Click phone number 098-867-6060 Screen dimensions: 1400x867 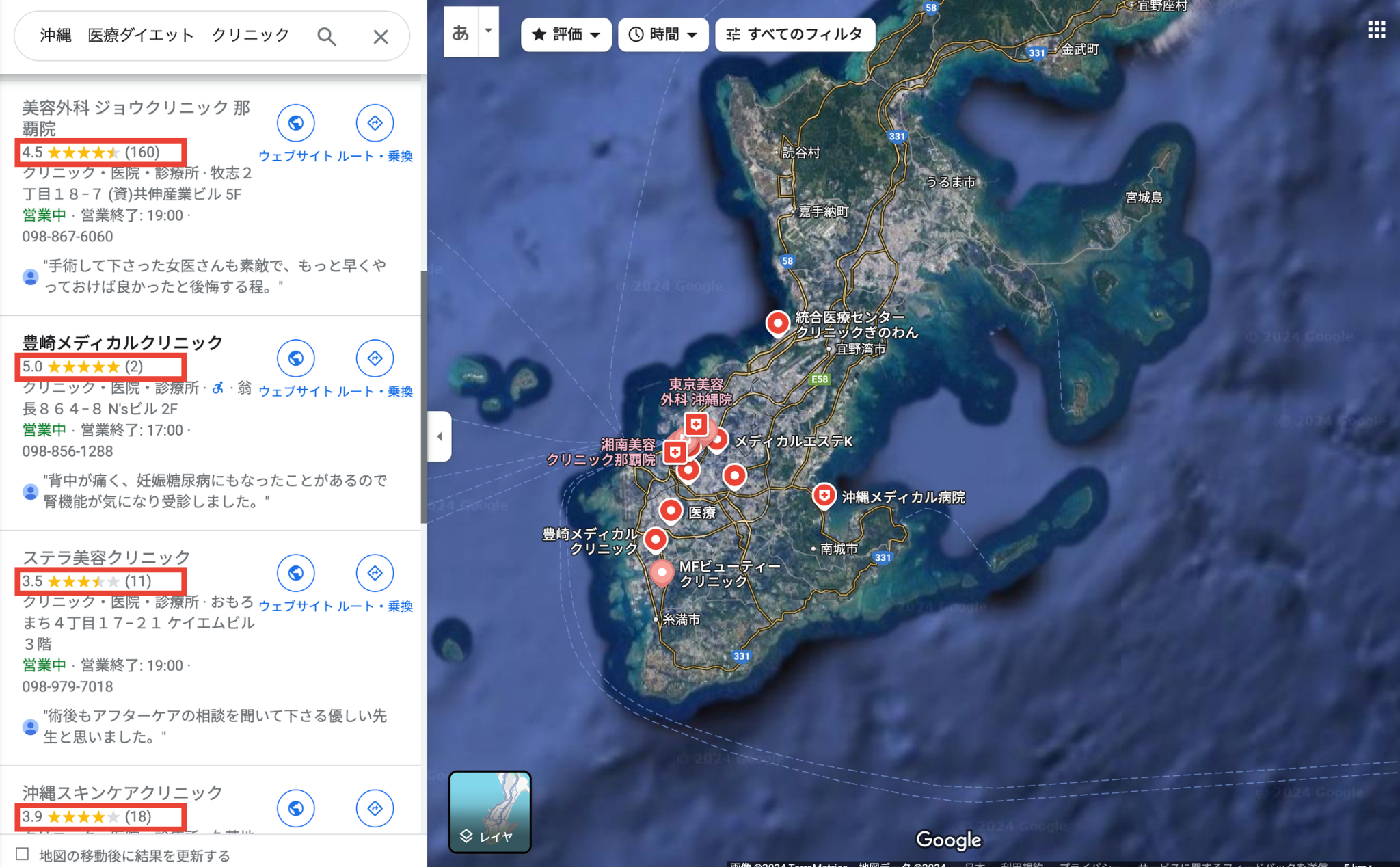point(68,237)
